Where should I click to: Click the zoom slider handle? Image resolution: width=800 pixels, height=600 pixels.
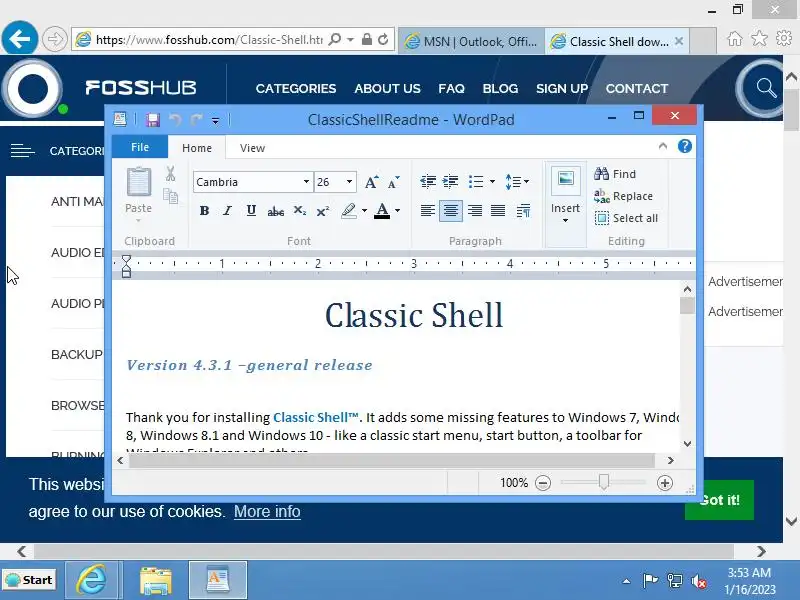604,482
